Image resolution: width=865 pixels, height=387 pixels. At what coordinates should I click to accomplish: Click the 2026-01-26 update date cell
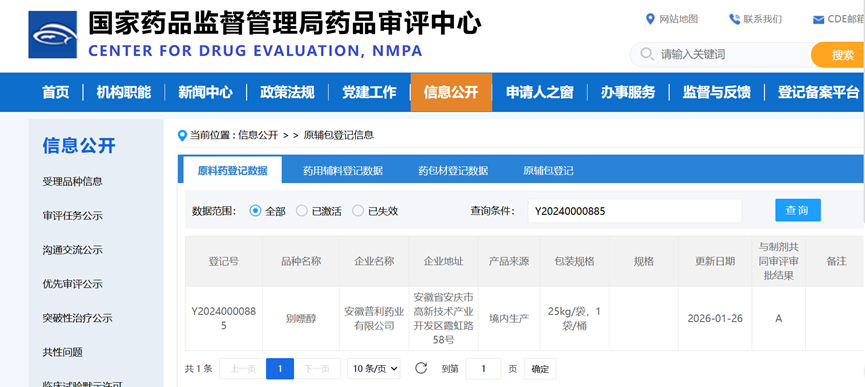point(715,319)
